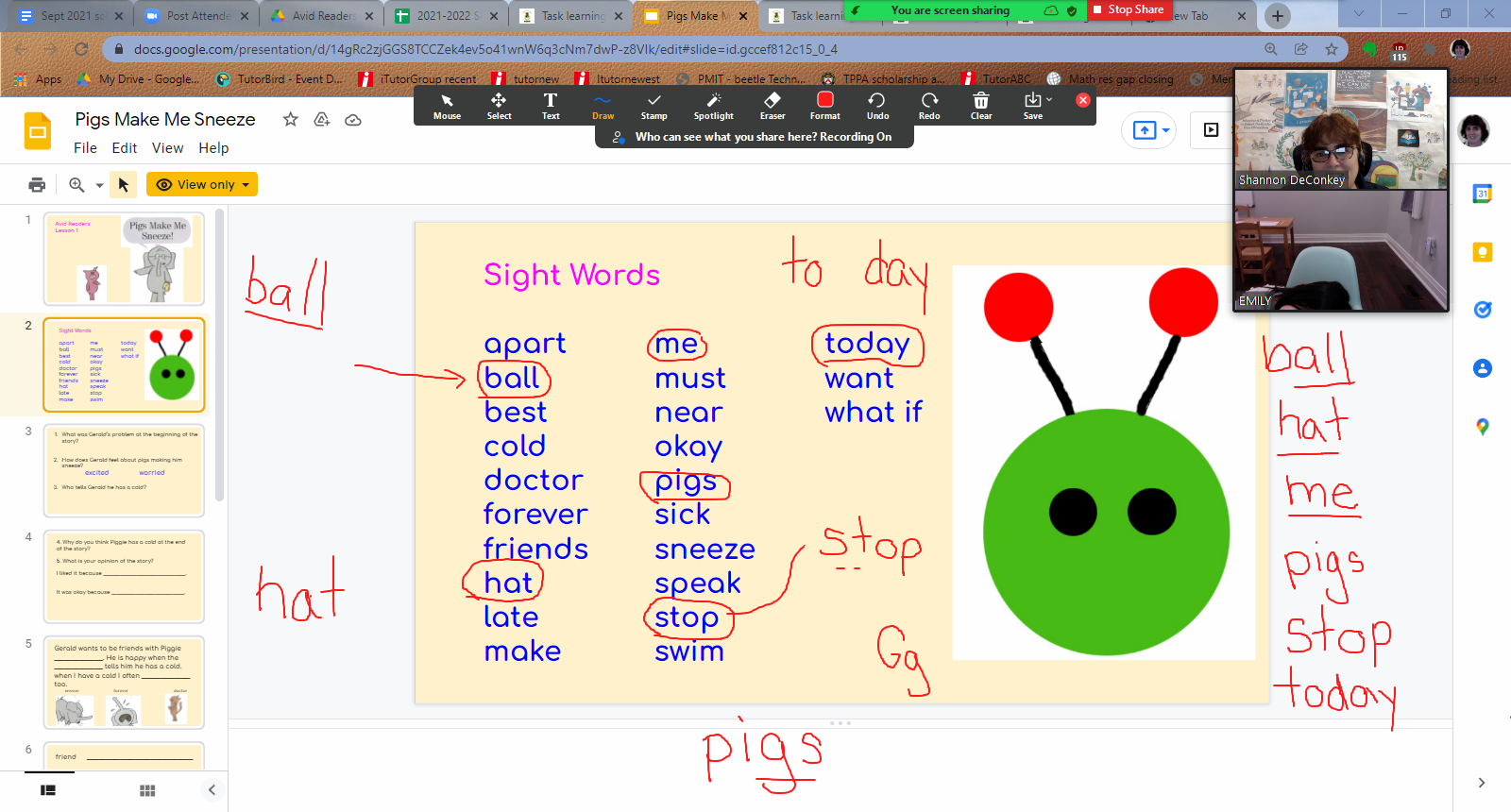Redo the annotation
This screenshot has height=812, width=1511.
[x=929, y=106]
